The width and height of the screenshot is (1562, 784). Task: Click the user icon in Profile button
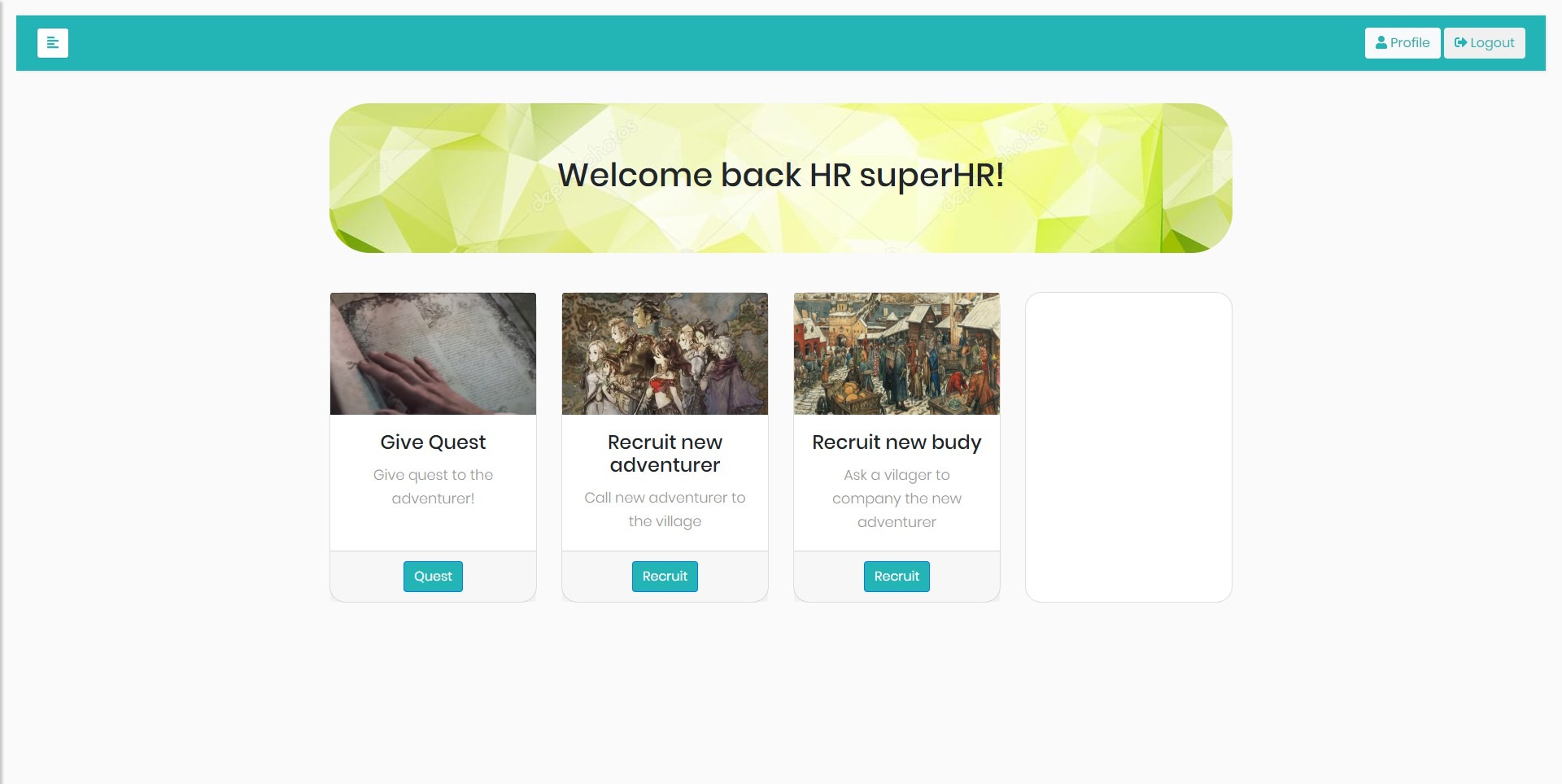coord(1381,42)
